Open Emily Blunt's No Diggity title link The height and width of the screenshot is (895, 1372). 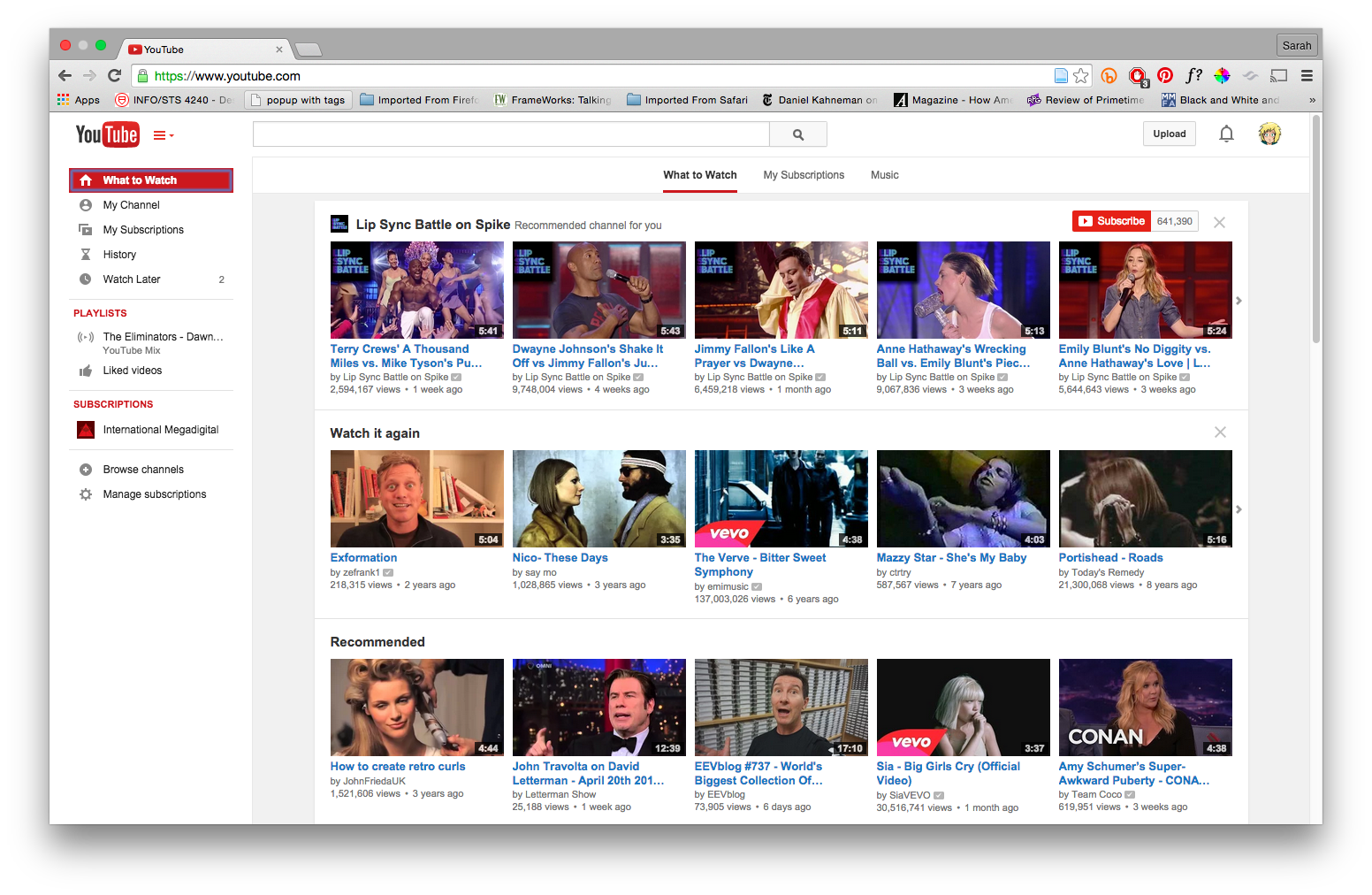[x=1135, y=356]
